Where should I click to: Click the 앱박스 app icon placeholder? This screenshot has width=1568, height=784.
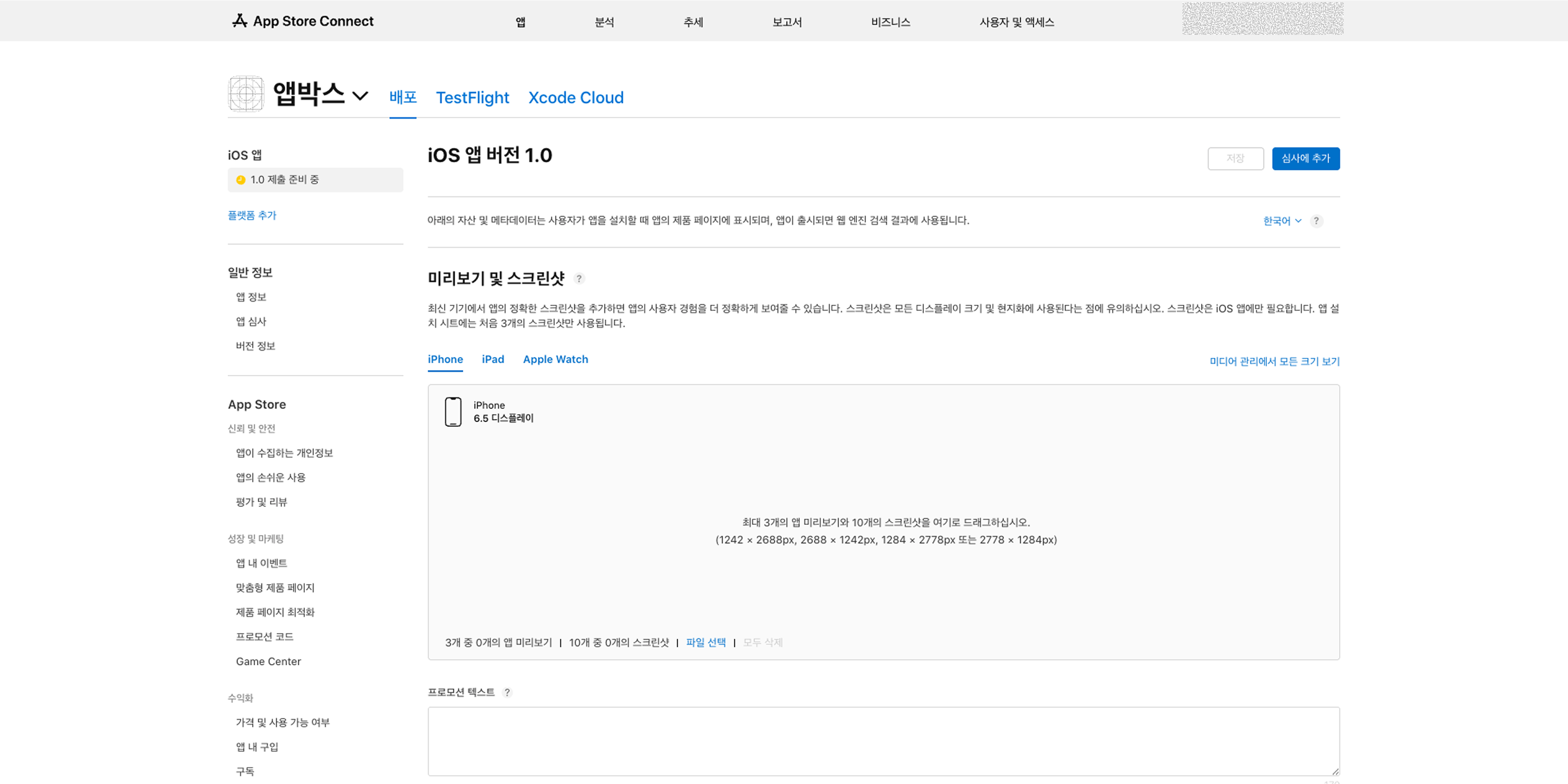point(246,94)
